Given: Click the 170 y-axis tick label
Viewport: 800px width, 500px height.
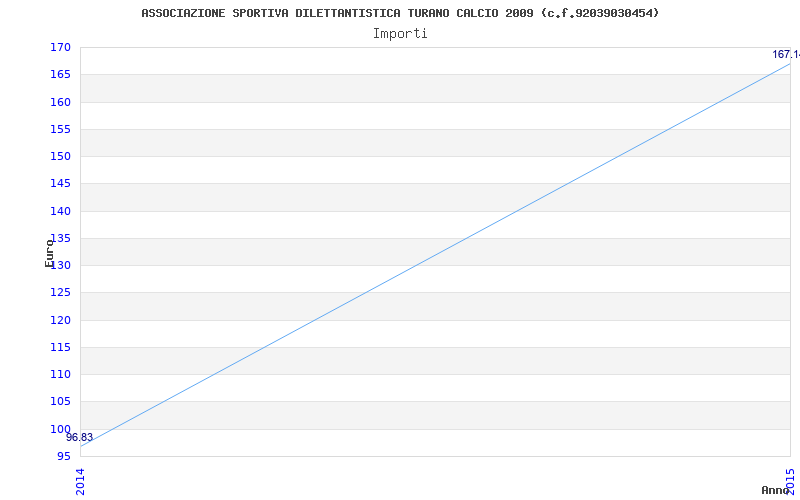Looking at the screenshot, I should pyautogui.click(x=60, y=47).
